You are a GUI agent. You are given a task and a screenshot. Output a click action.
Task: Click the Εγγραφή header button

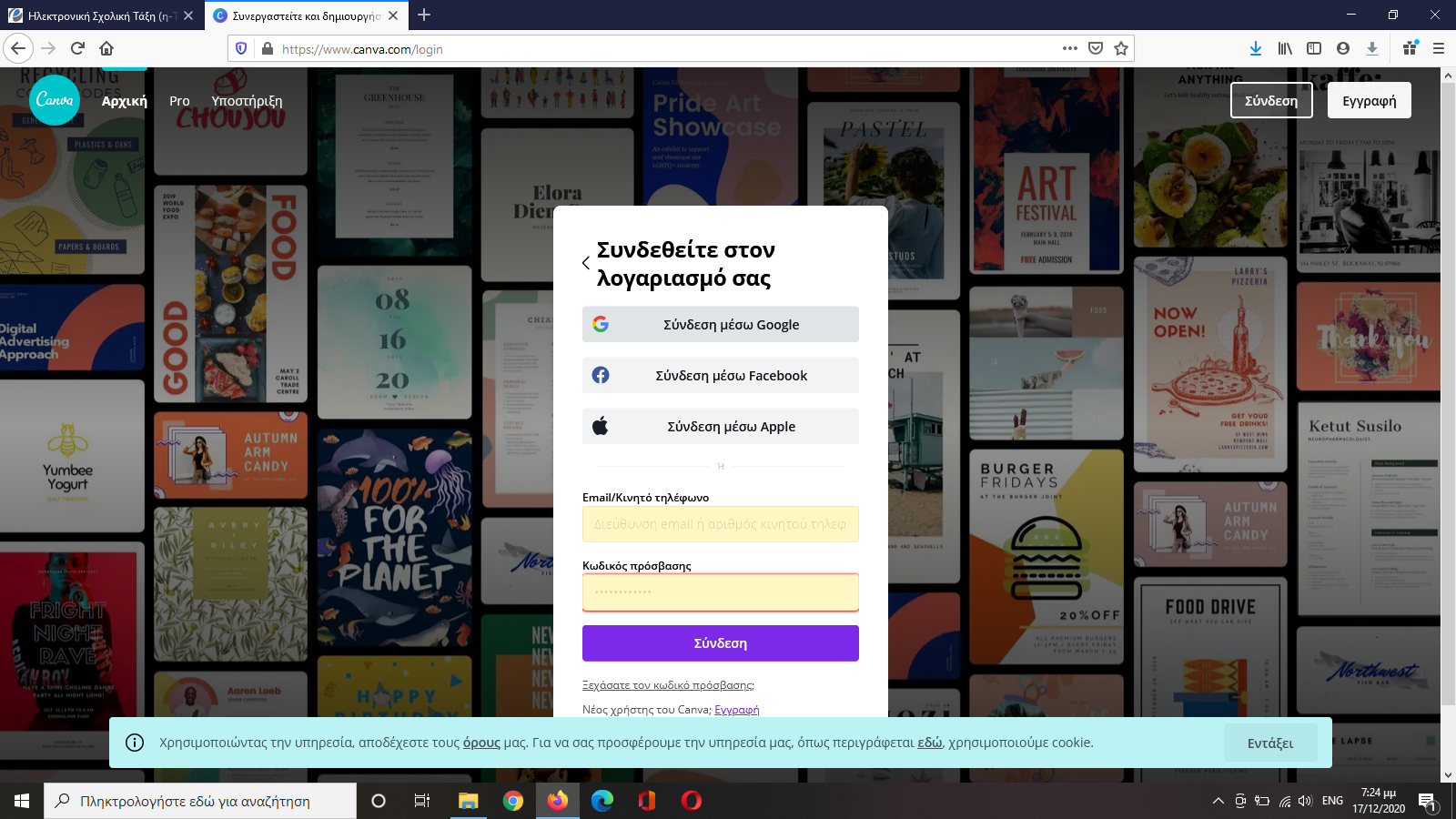tap(1370, 100)
